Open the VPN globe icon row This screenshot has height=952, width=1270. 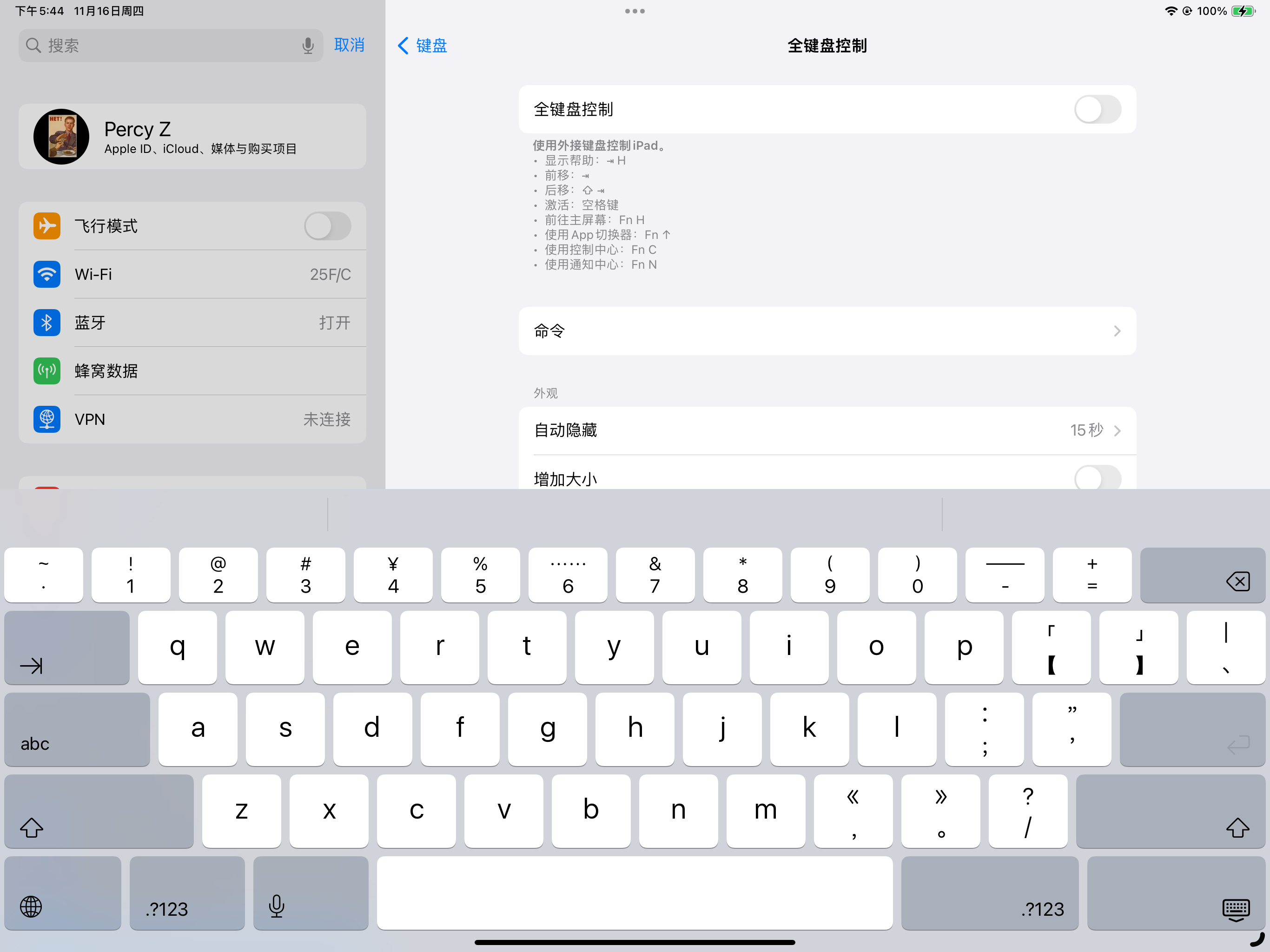46,419
